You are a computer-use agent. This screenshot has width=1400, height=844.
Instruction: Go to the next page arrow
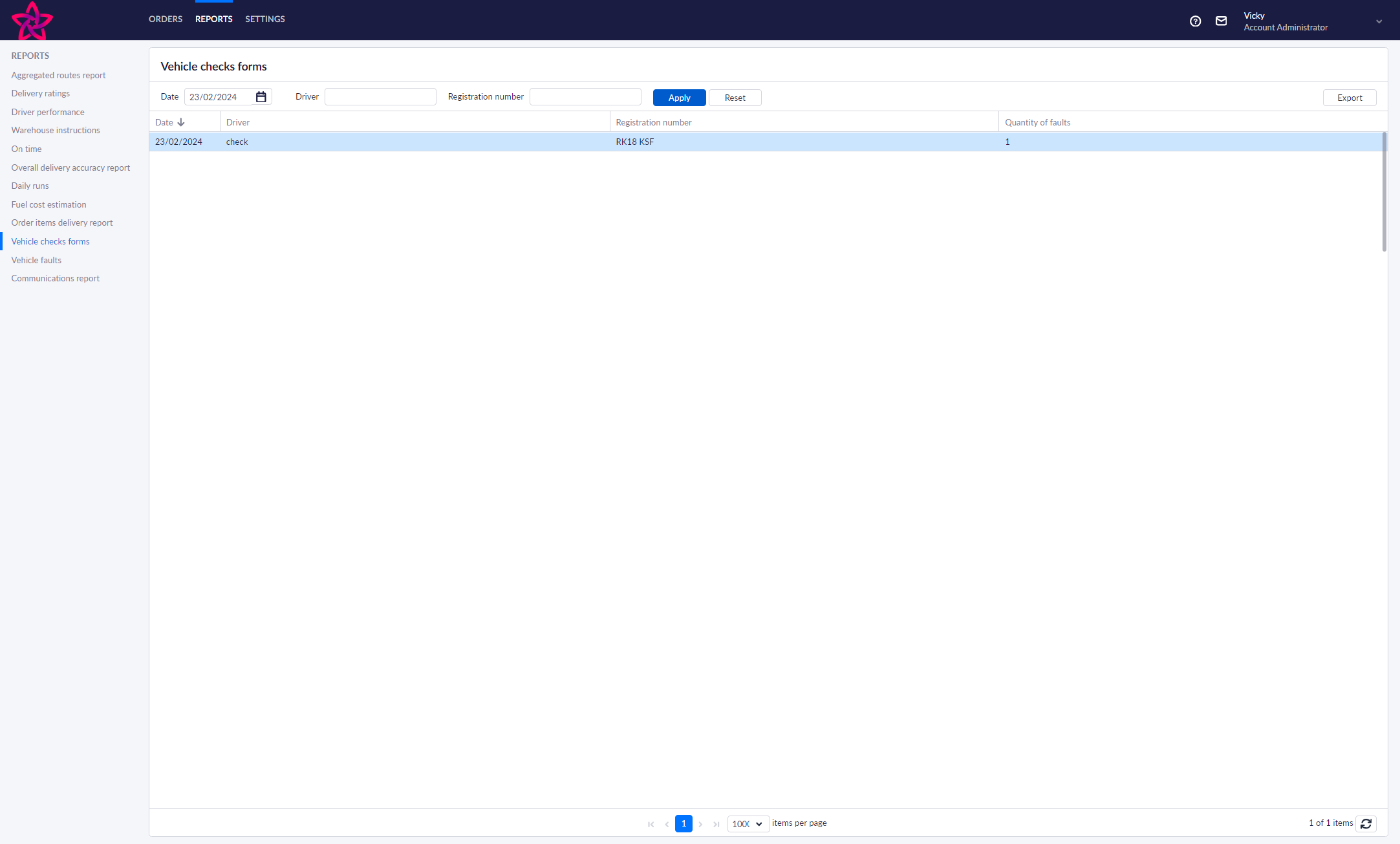700,824
